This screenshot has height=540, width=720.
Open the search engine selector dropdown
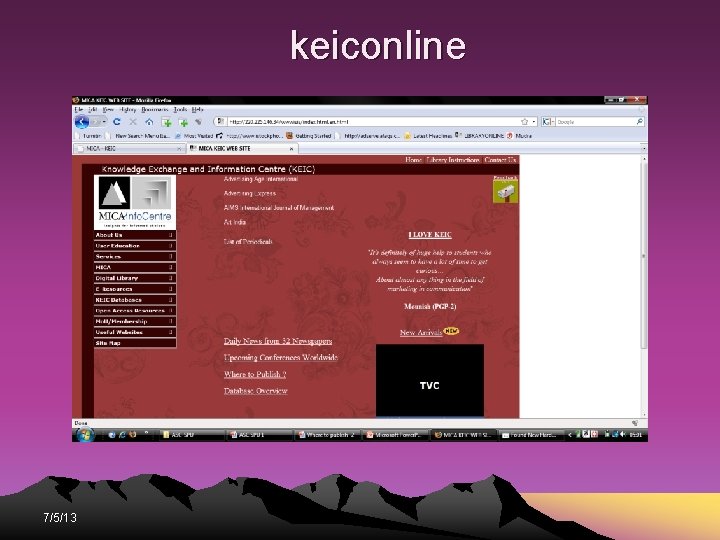pyautogui.click(x=548, y=122)
